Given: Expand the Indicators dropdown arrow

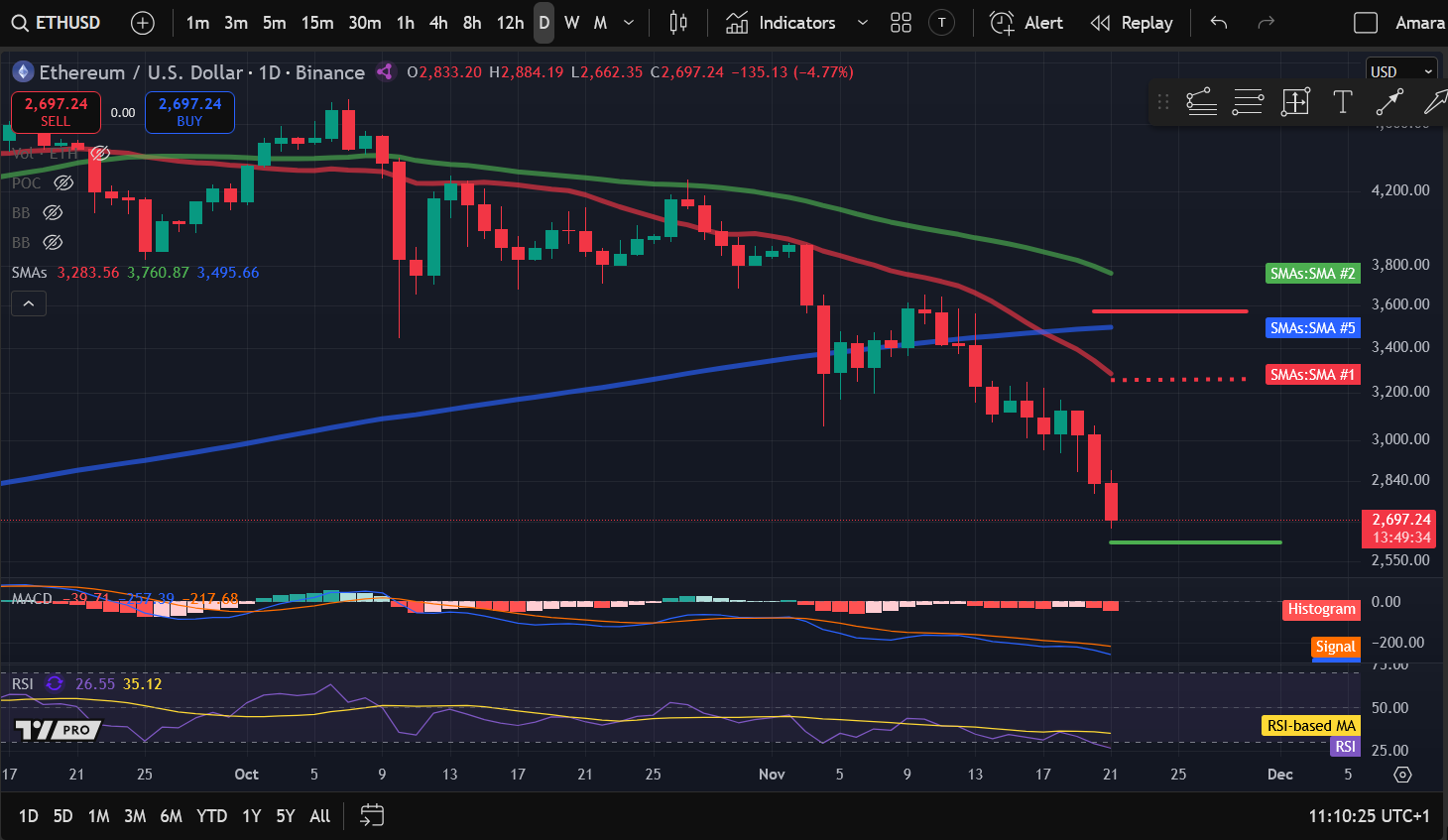Looking at the screenshot, I should point(861,22).
